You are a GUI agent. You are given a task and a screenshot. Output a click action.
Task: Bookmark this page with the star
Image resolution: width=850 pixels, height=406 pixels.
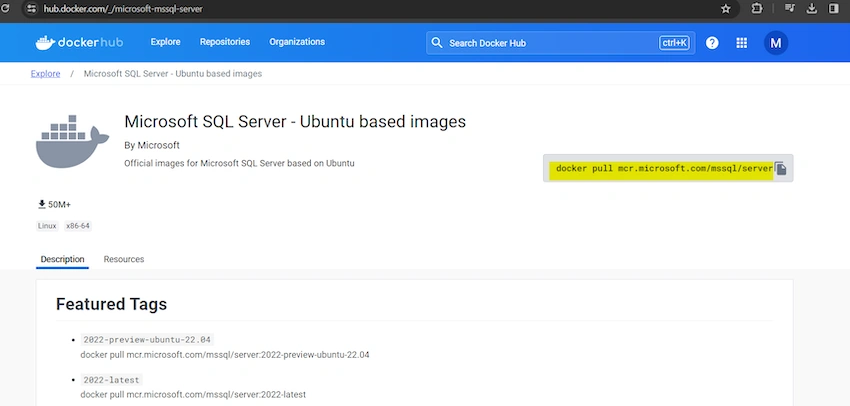pyautogui.click(x=726, y=9)
